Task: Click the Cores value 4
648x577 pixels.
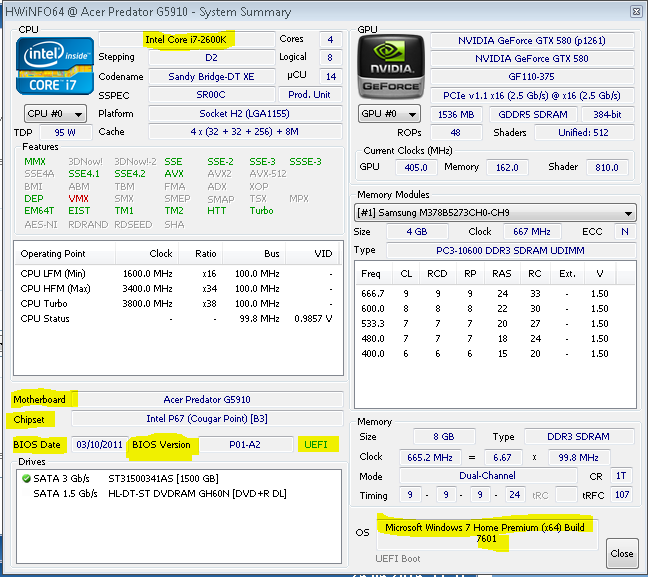Action: tap(330, 40)
